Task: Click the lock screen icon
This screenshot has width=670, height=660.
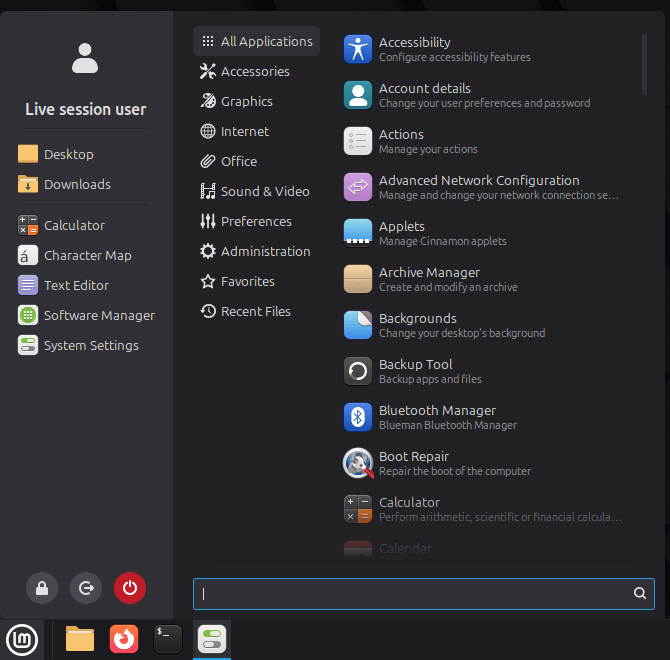Action: 42,589
